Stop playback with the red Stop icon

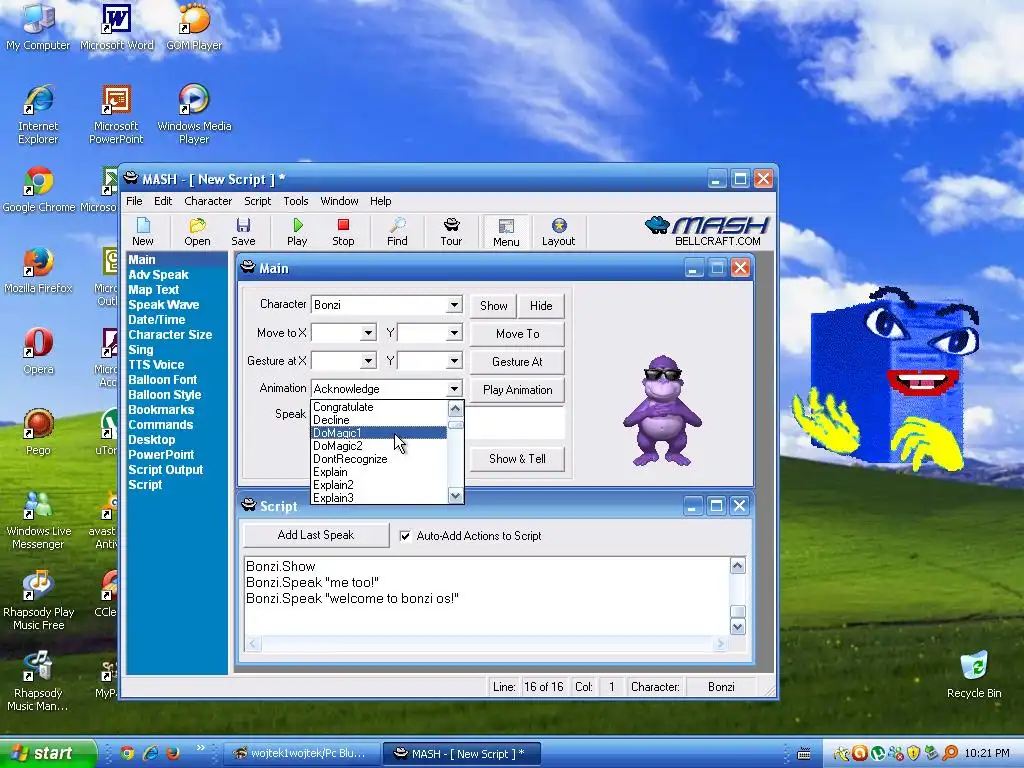pos(343,232)
